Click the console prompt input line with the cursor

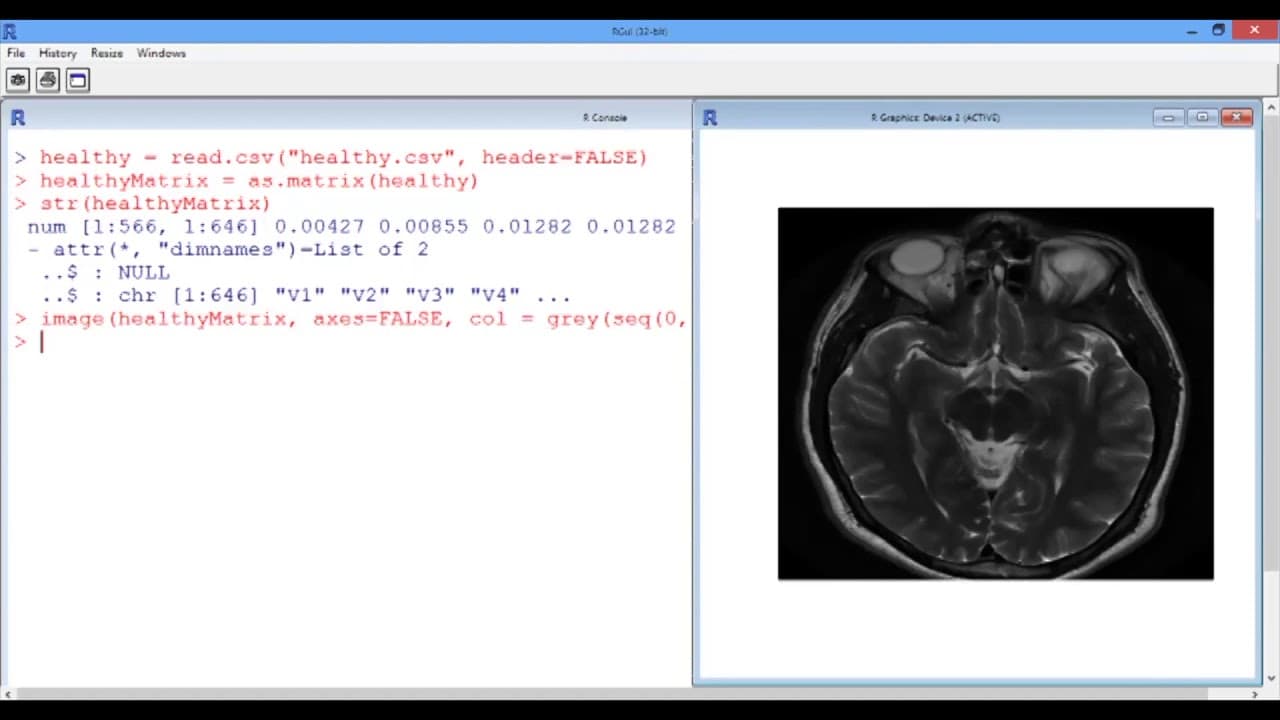pyautogui.click(x=350, y=342)
